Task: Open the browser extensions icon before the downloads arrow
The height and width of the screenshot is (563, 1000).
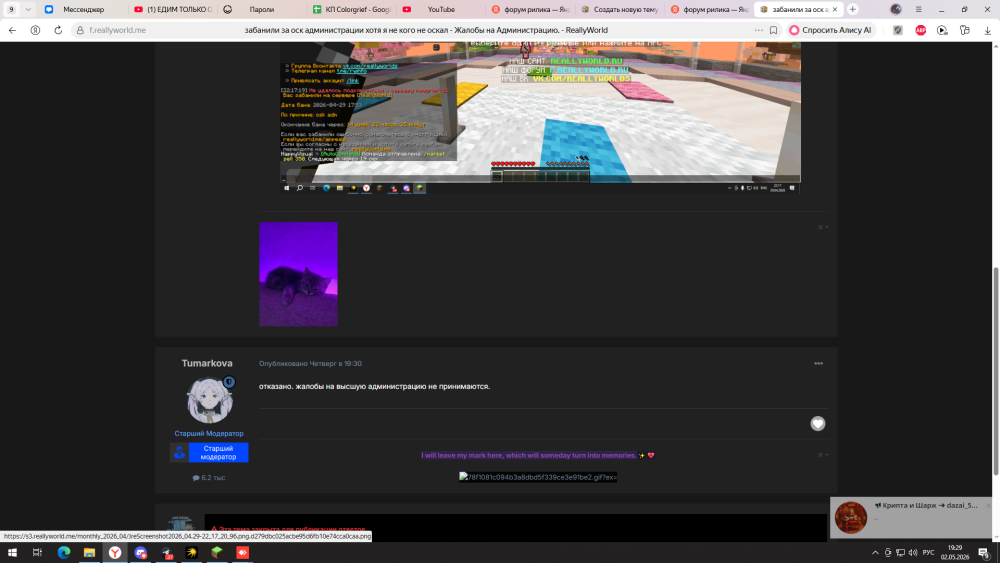Action: click(x=964, y=30)
